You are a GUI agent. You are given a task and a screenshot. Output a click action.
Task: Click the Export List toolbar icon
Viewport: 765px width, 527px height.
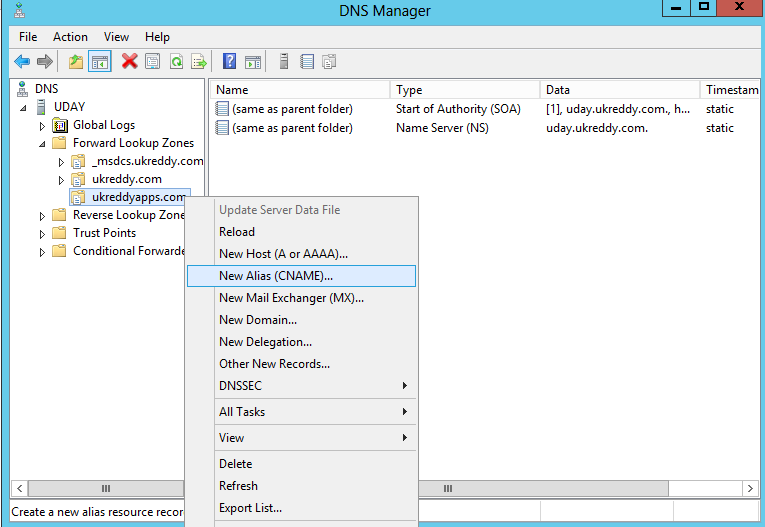tap(199, 61)
